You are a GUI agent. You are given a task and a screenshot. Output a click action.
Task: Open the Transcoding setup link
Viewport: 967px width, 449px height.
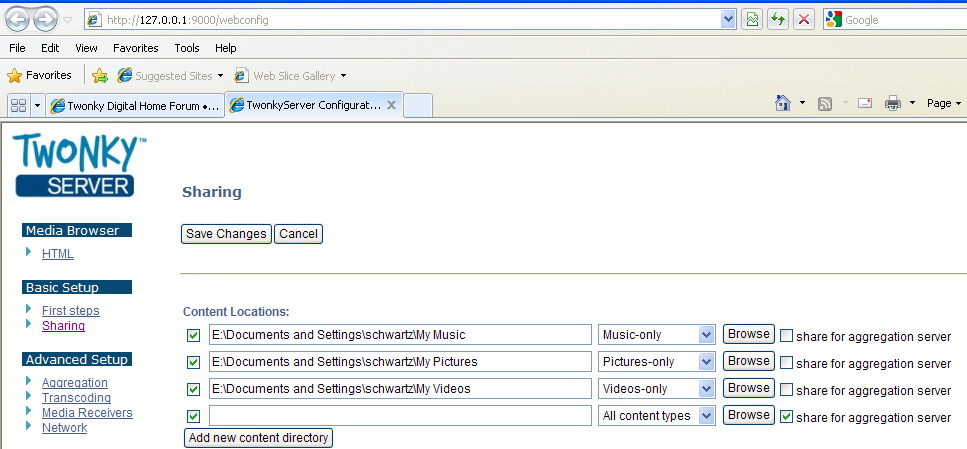tap(76, 398)
